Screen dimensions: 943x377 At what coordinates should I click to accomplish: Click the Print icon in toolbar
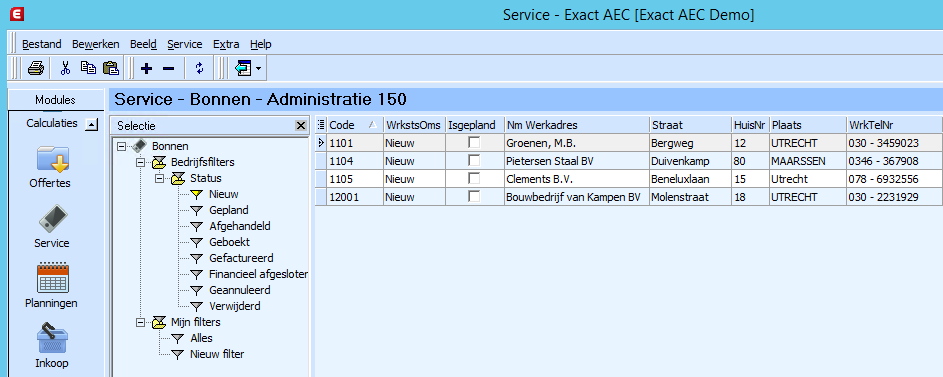point(35,69)
